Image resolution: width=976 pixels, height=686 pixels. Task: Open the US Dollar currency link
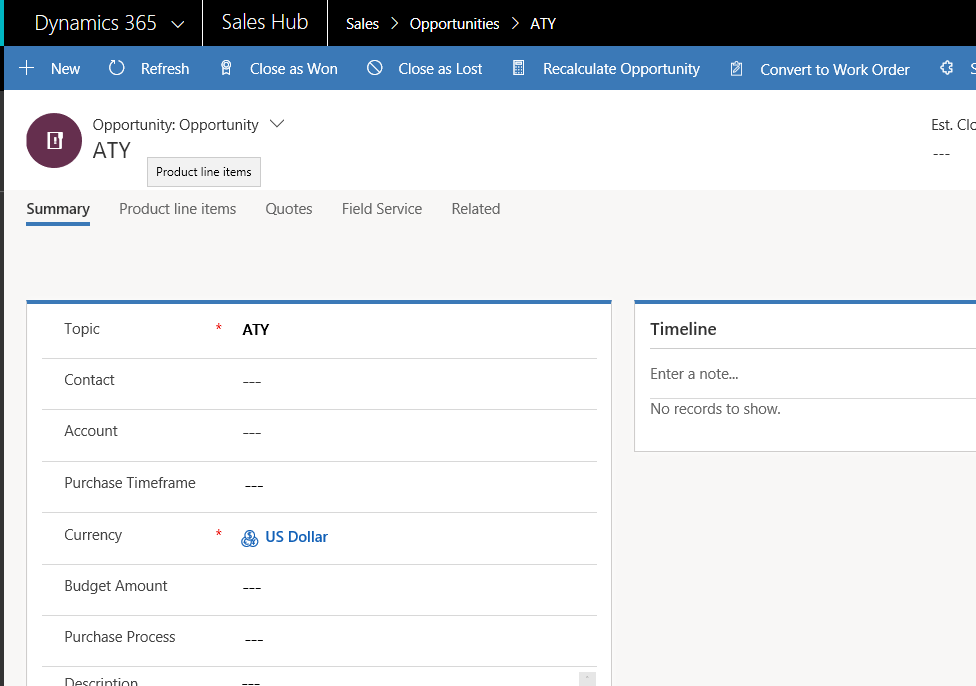[x=296, y=537]
